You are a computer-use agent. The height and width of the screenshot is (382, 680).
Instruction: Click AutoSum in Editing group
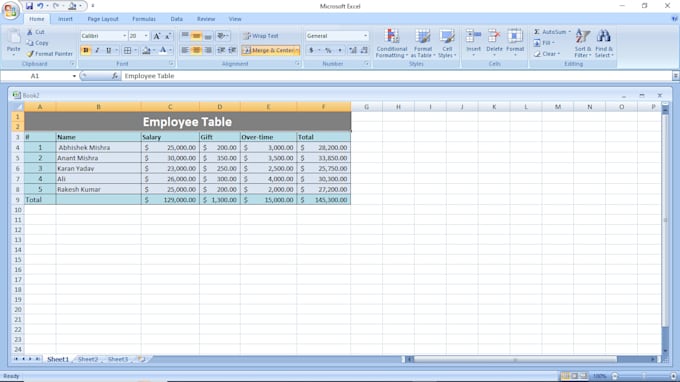(552, 32)
